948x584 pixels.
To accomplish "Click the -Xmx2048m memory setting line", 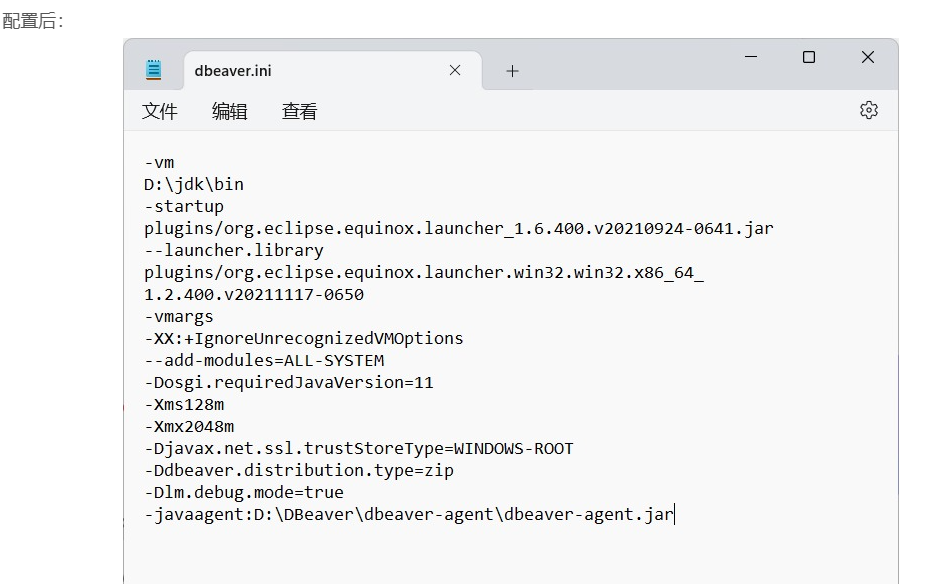I will click(x=189, y=426).
